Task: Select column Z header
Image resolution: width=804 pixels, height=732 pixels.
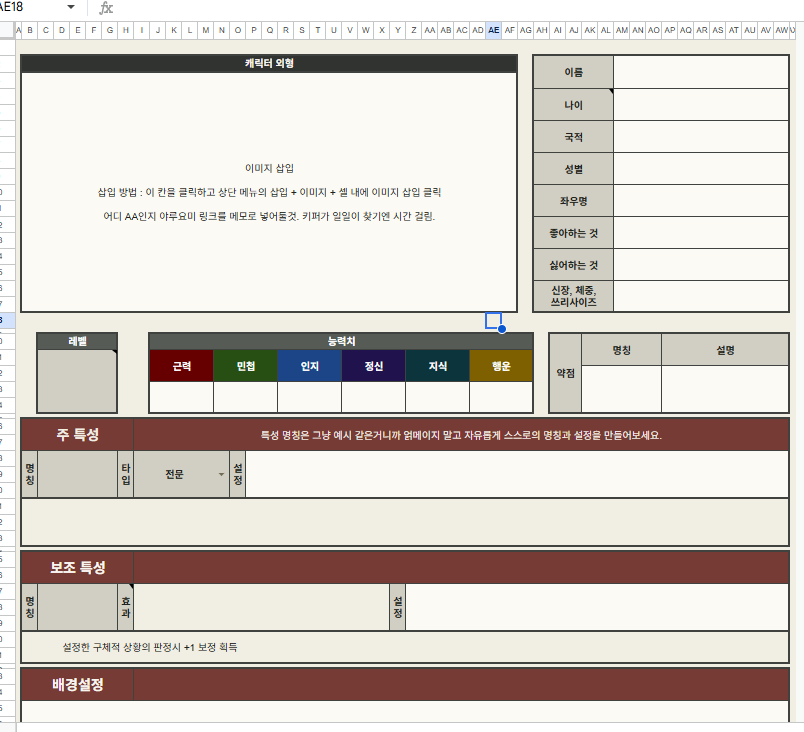Action: 414,30
